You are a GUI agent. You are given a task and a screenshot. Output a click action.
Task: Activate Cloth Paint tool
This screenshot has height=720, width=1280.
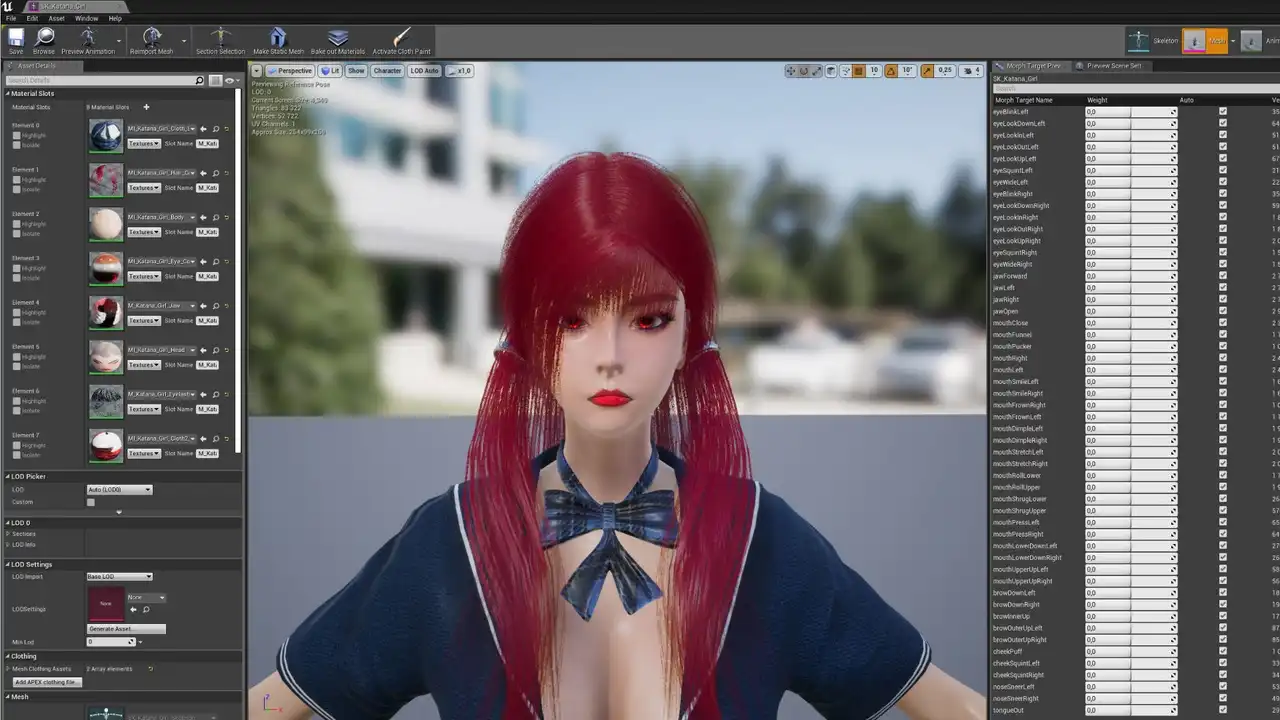tap(401, 40)
